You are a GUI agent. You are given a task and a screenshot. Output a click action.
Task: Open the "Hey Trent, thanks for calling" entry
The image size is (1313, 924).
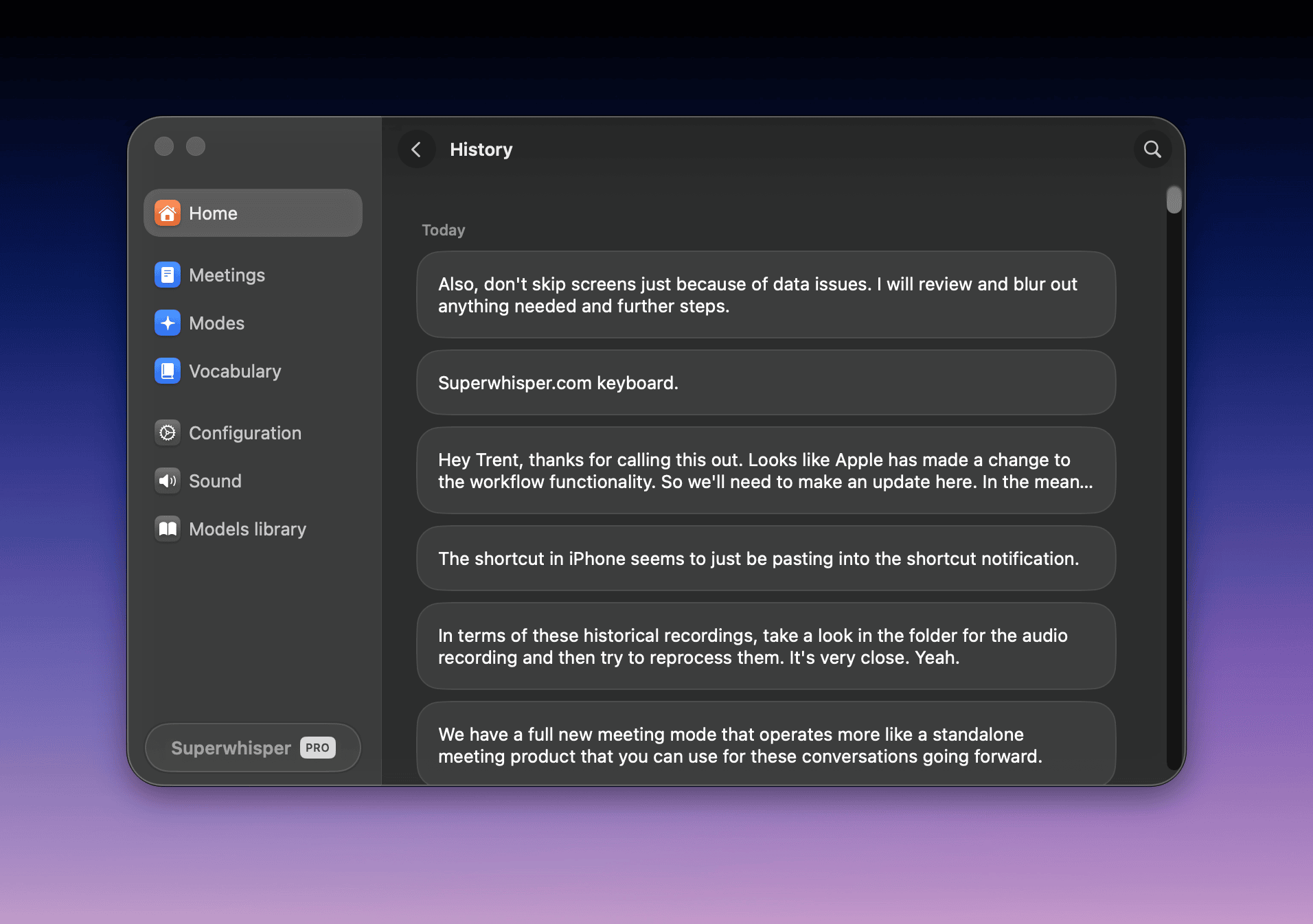[x=766, y=470]
